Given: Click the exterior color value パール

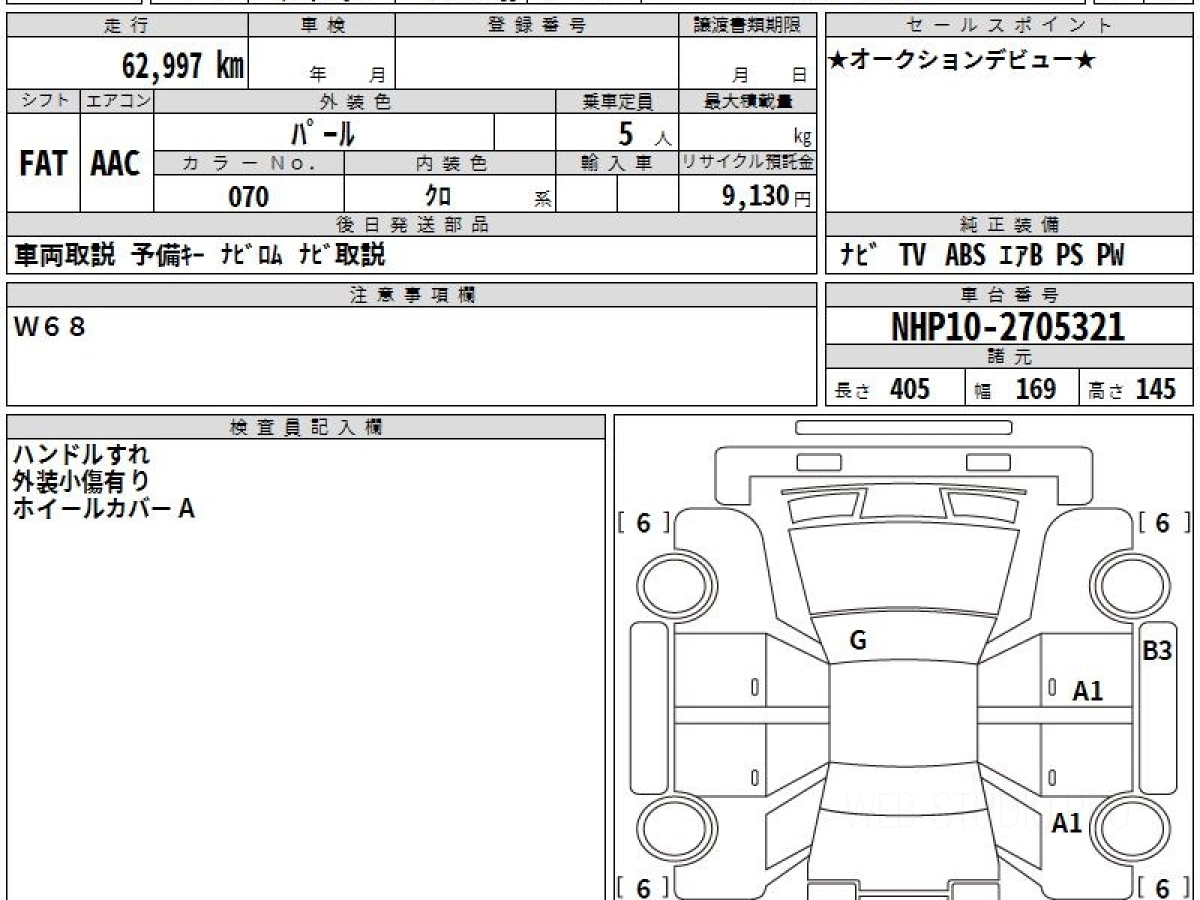Looking at the screenshot, I should pos(323,133).
